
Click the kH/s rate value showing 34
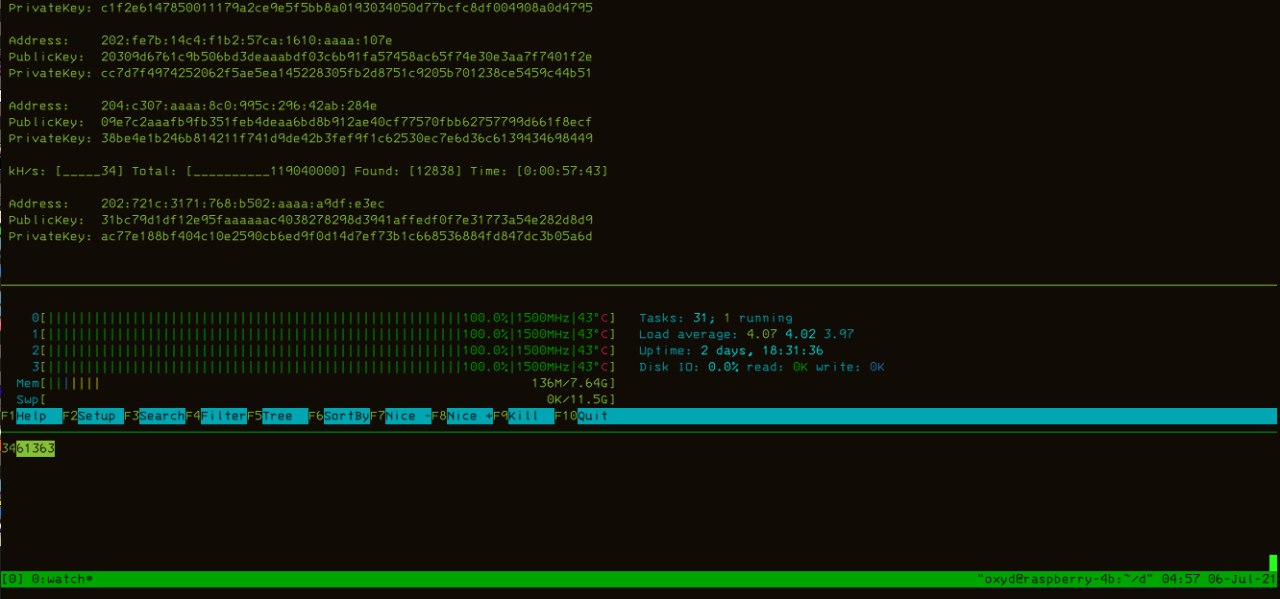click(109, 171)
